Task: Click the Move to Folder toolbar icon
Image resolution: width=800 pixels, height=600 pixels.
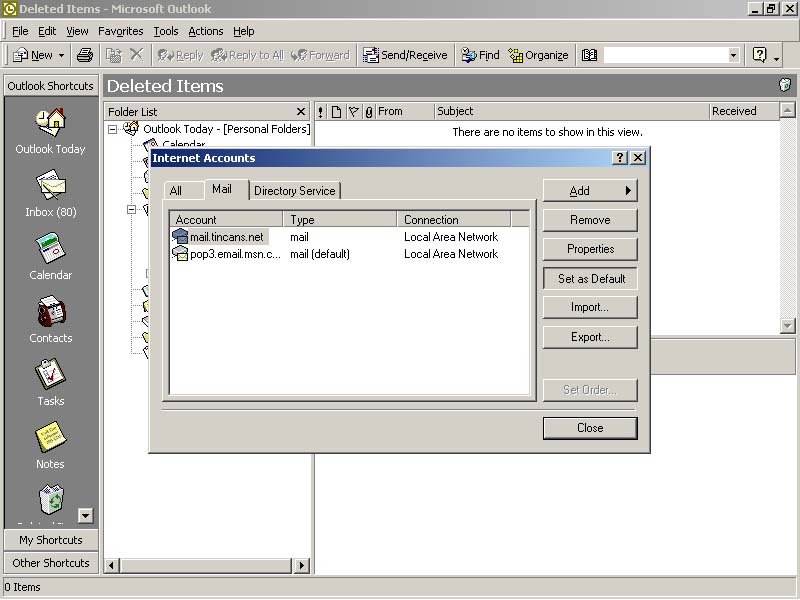Action: click(x=113, y=55)
